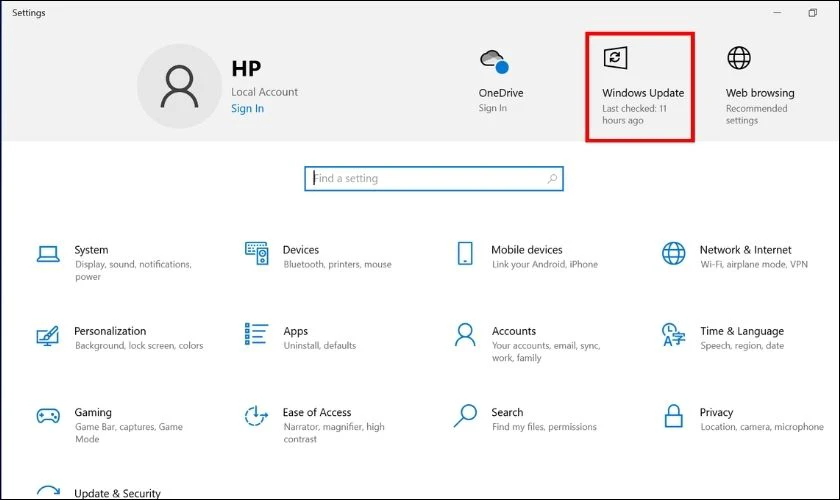This screenshot has width=840, height=500.
Task: Open the Apps settings label
Action: (295, 331)
